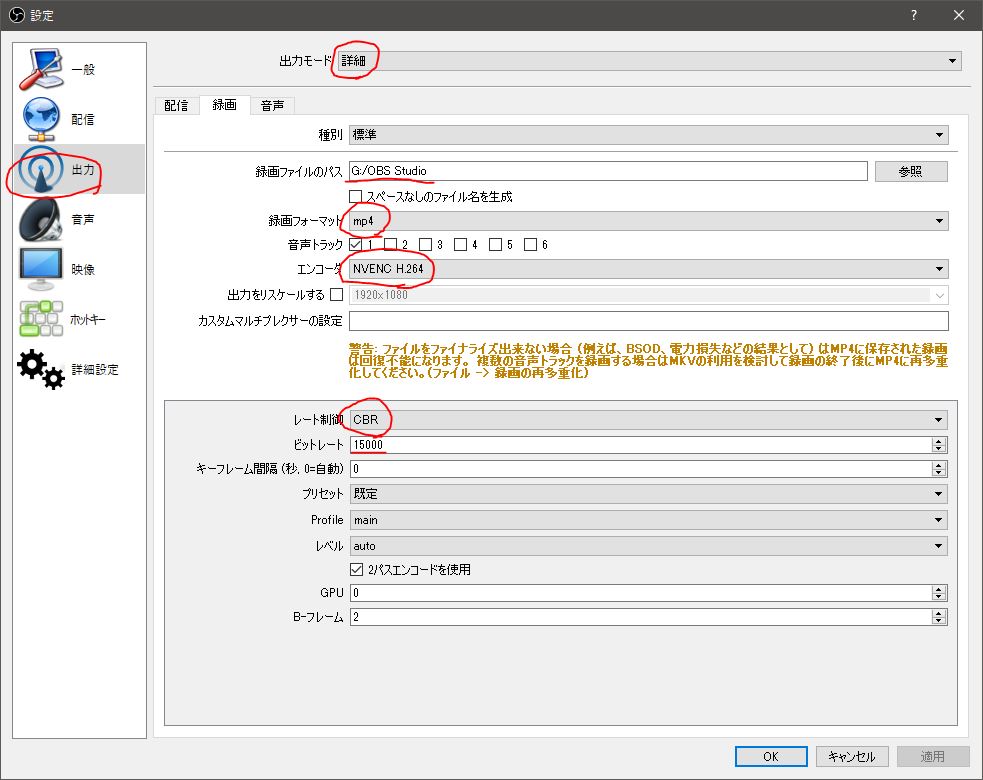The height and width of the screenshot is (780, 983).
Task: Open the プリセット dropdown showing 既定
Action: coord(648,493)
